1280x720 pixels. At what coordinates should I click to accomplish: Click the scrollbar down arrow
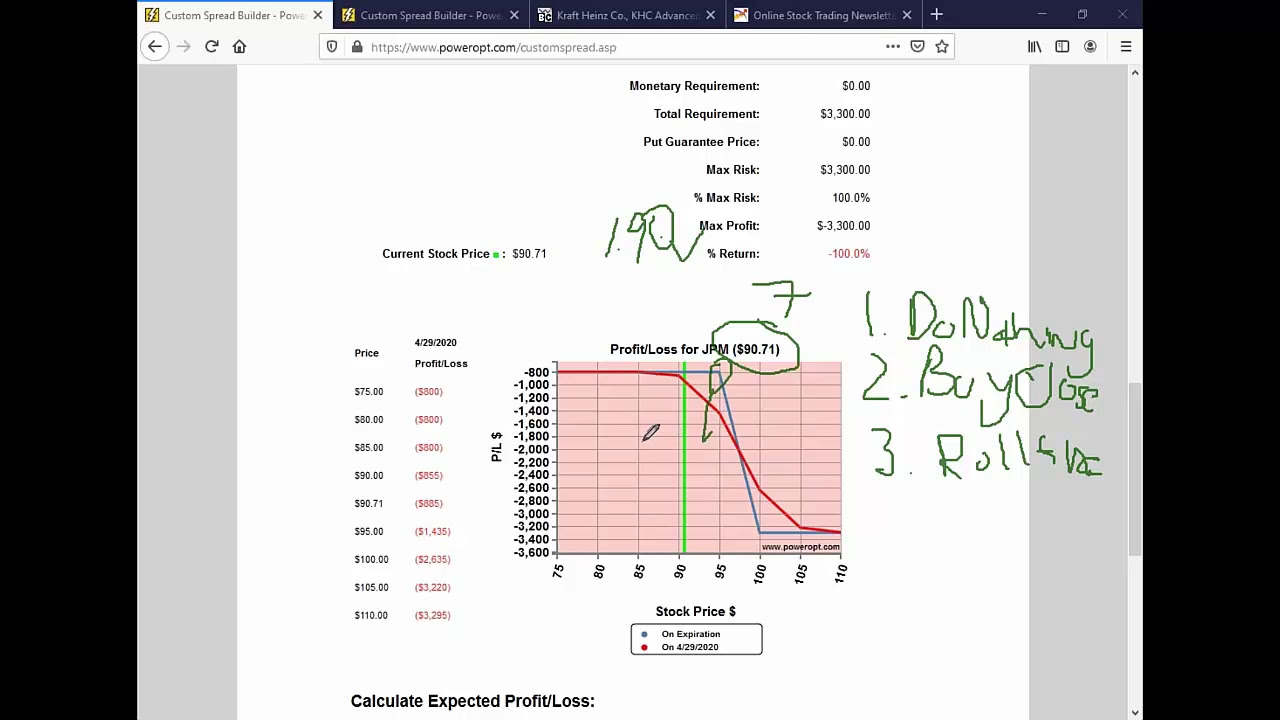click(1134, 712)
